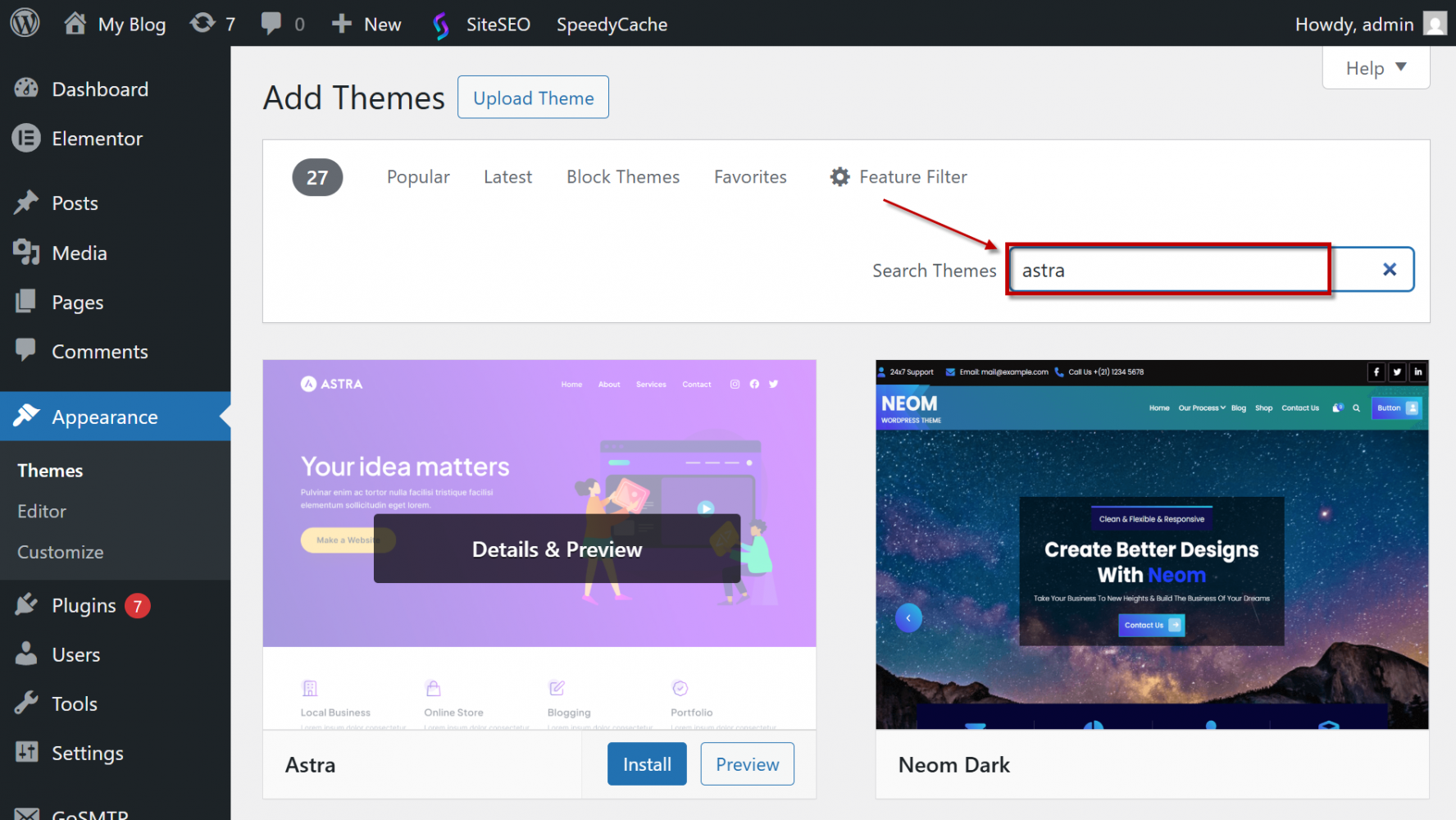Preview the Astra theme
The image size is (1456, 820).
coord(747,764)
